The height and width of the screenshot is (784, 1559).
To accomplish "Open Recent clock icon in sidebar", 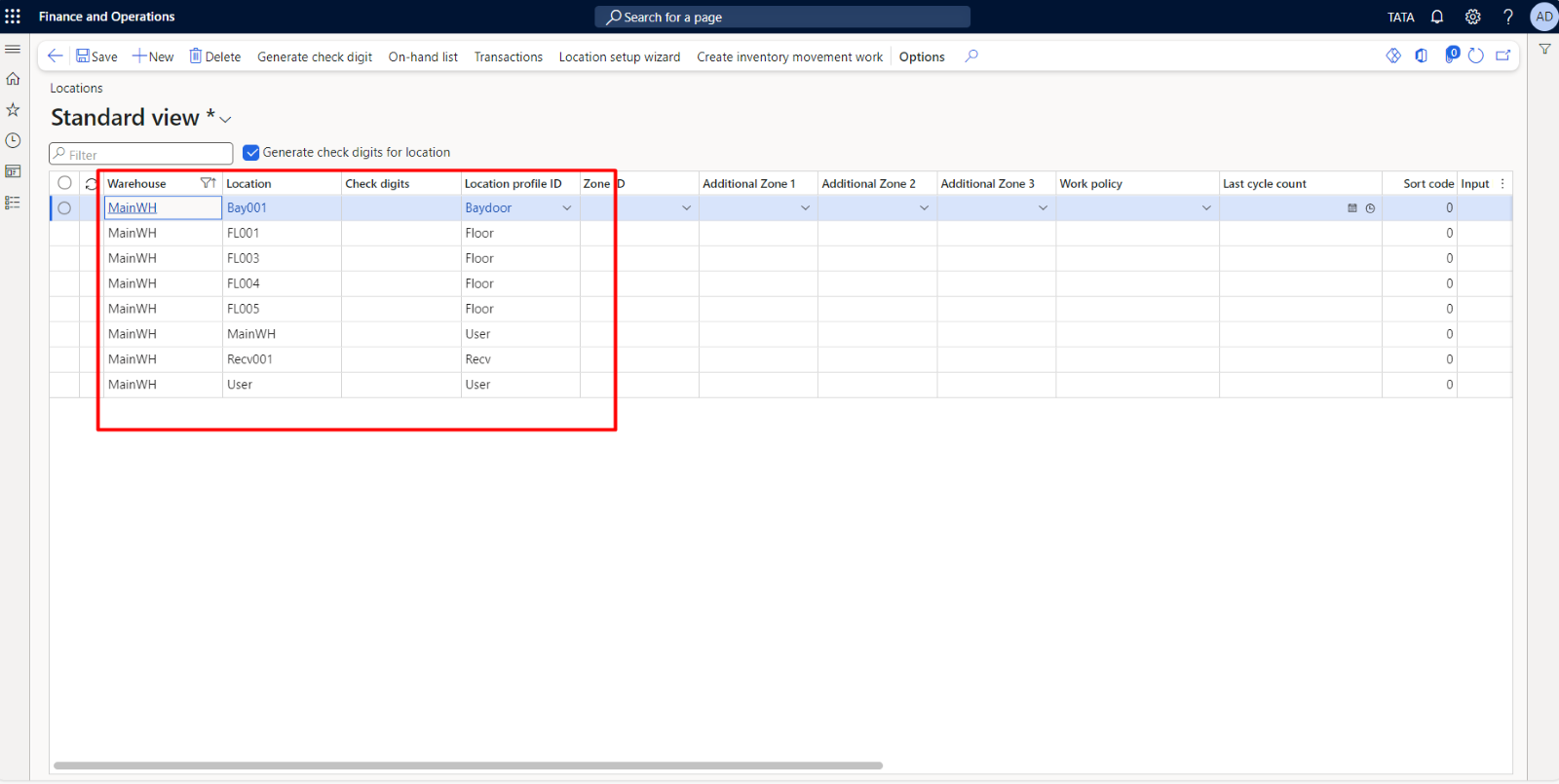I will click(x=13, y=141).
